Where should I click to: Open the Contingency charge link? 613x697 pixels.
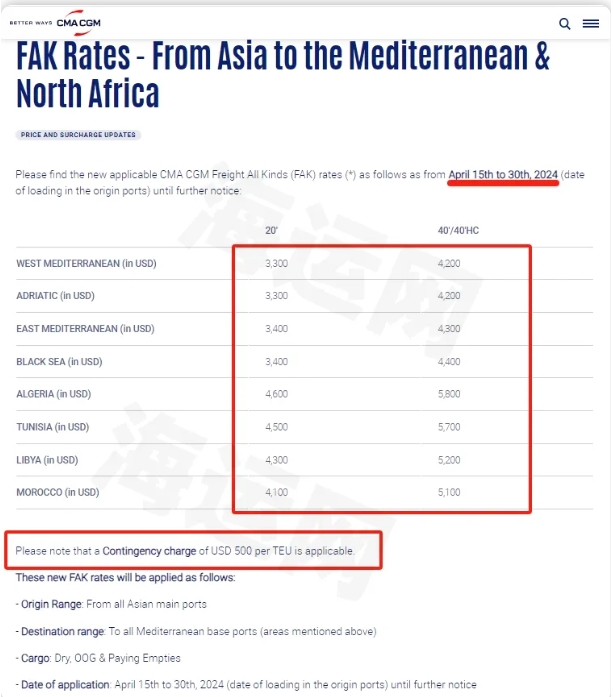[x=149, y=551]
